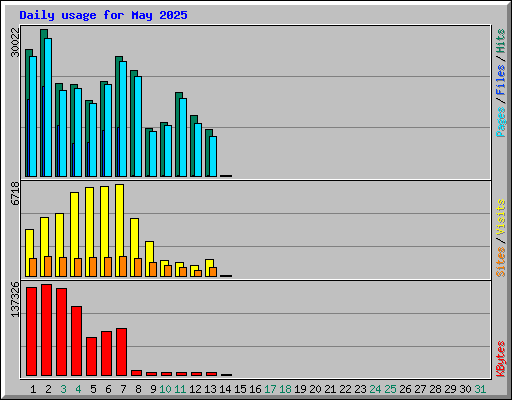Click green day 25 label

coord(390,389)
